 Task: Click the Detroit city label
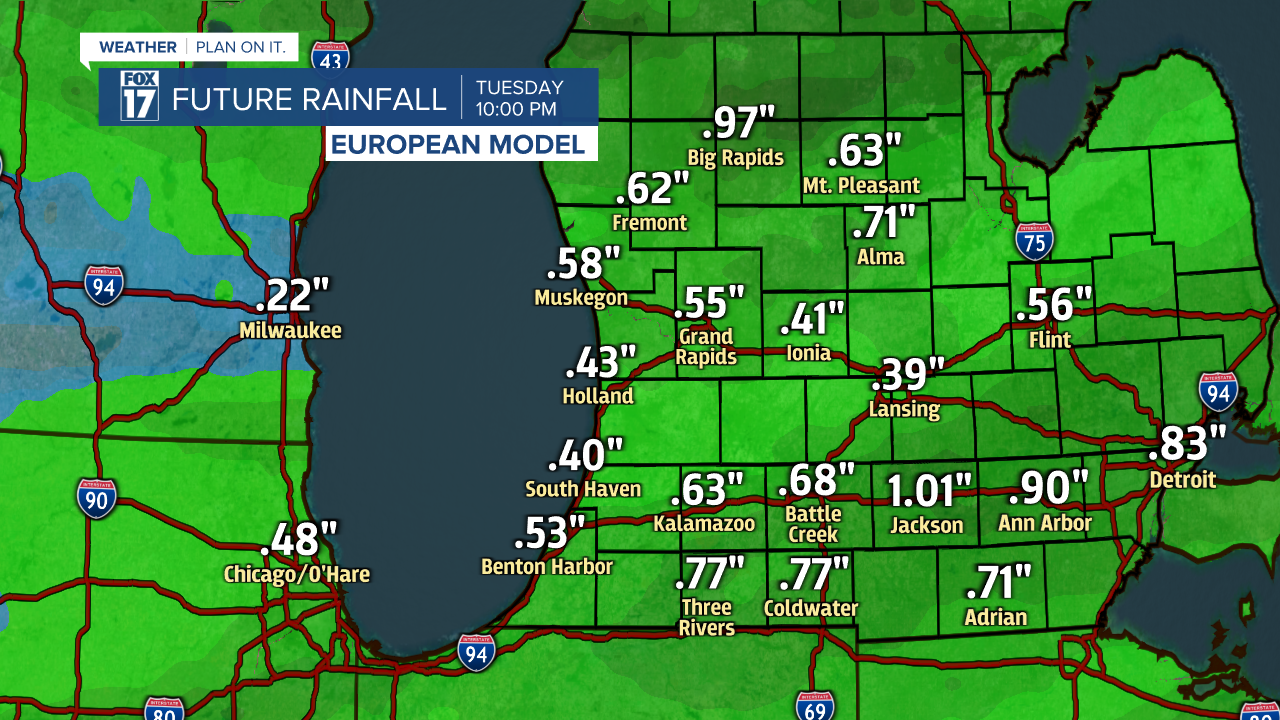[1182, 480]
